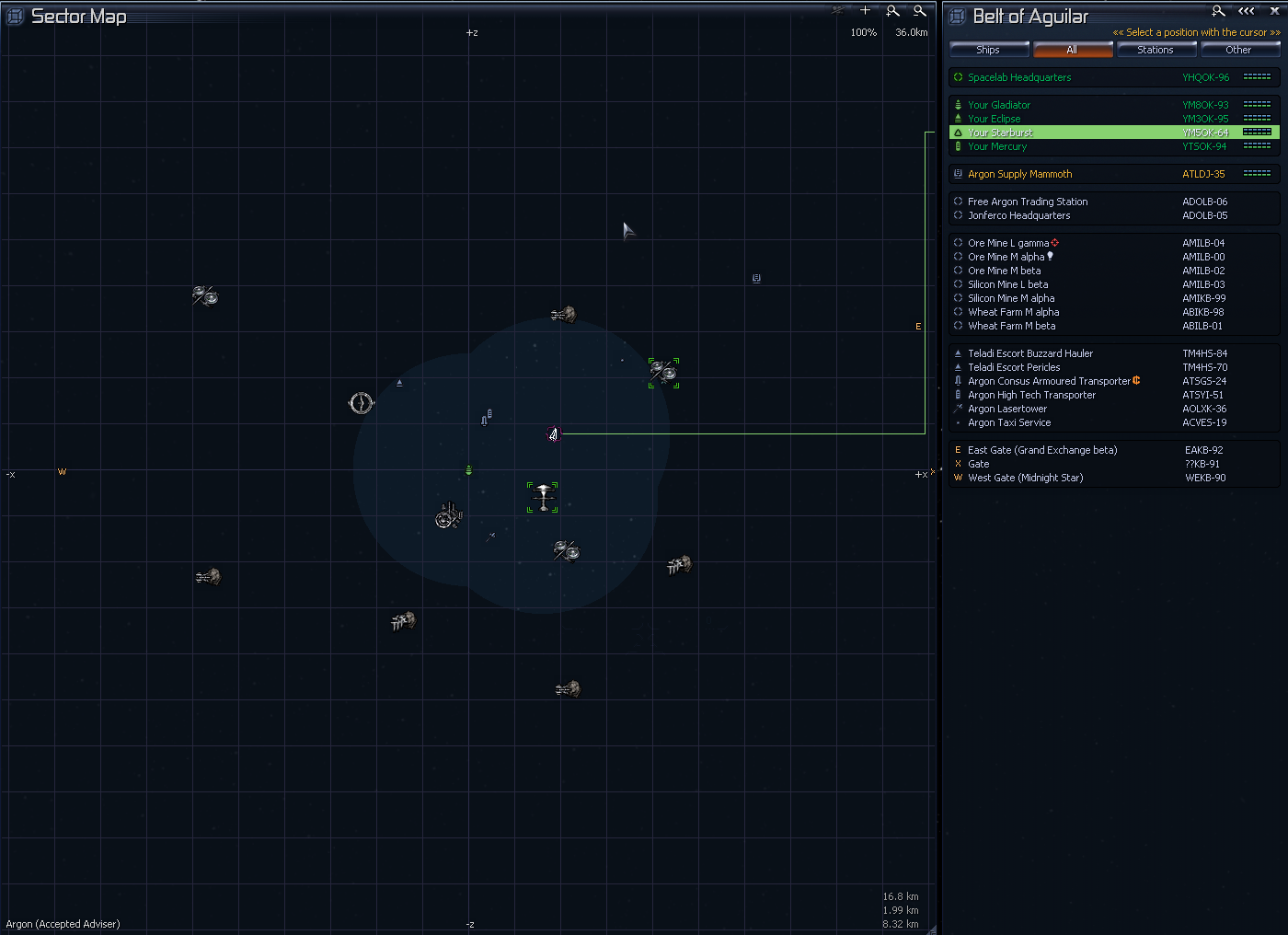Click the zoom icon in Belt of Aguilar panel

(x=1218, y=11)
